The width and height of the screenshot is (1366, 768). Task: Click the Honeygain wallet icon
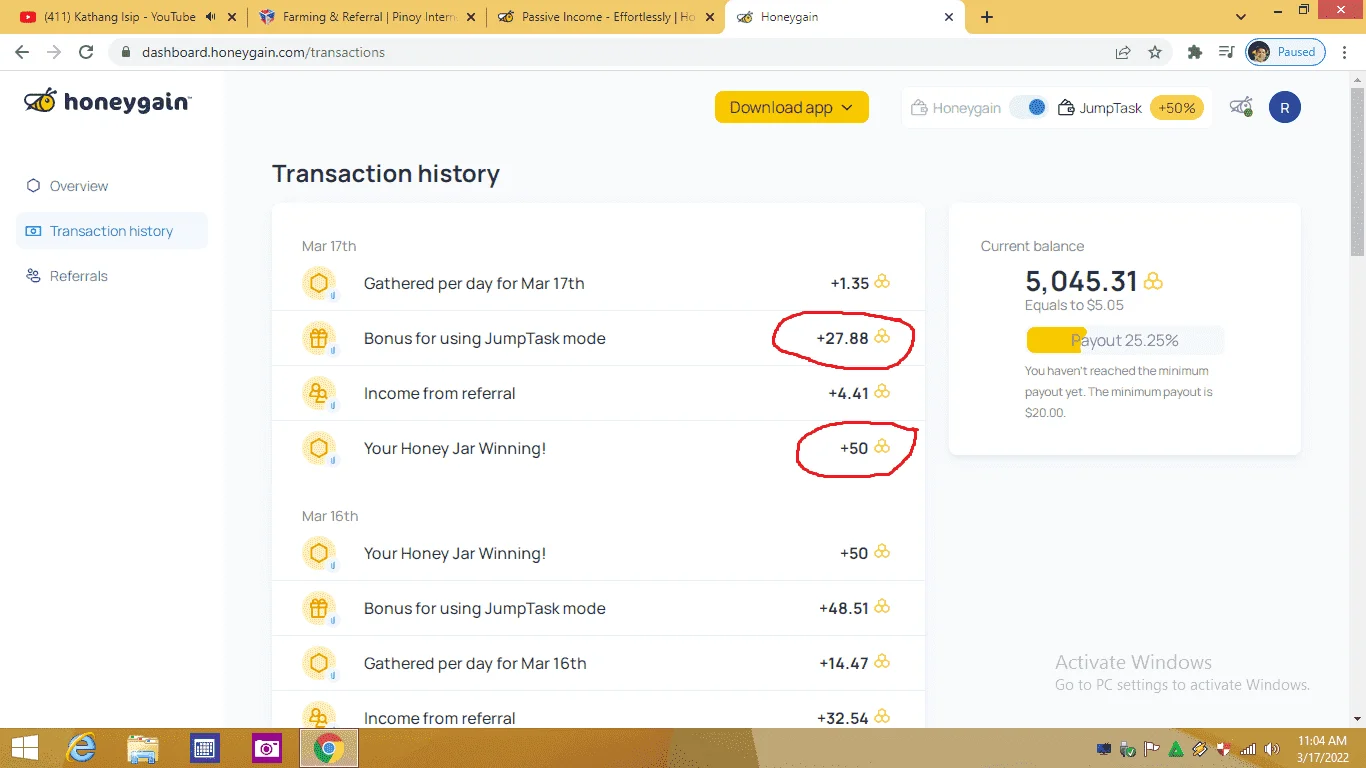(920, 108)
